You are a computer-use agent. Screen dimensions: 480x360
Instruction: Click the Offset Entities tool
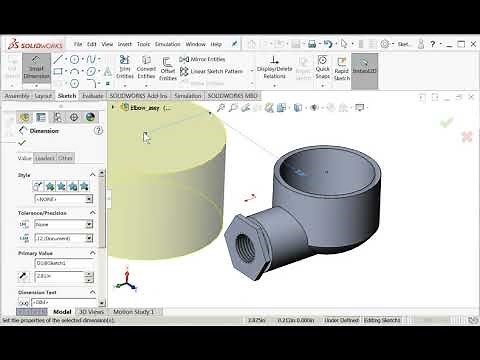(x=168, y=69)
